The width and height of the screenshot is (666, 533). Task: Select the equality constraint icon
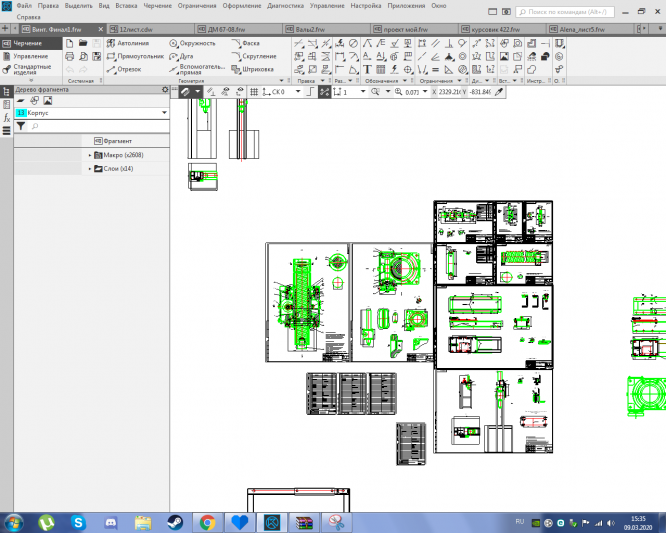pos(435,69)
